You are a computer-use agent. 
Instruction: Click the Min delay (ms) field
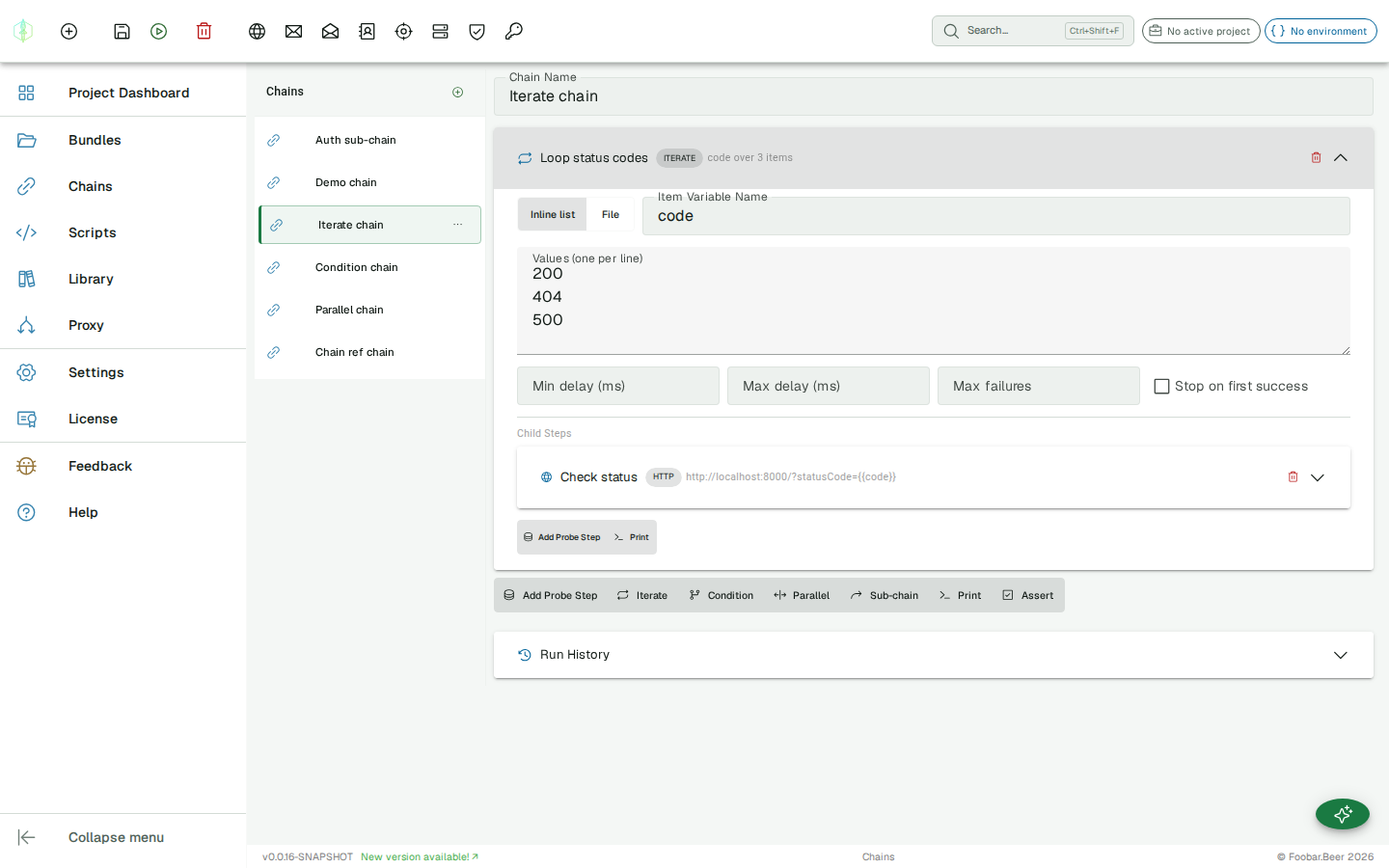click(618, 386)
